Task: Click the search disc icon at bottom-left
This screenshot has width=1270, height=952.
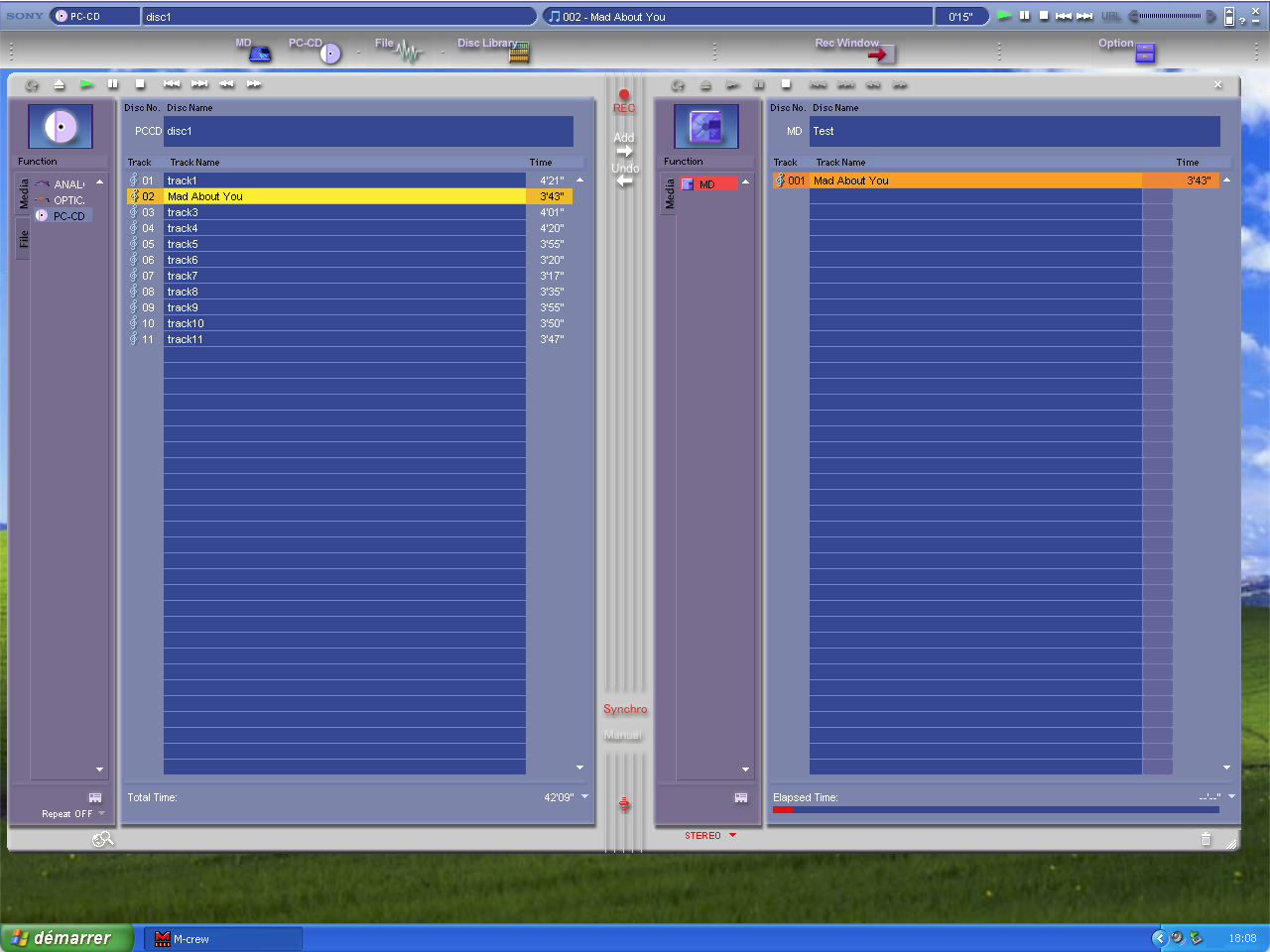Action: click(x=102, y=839)
